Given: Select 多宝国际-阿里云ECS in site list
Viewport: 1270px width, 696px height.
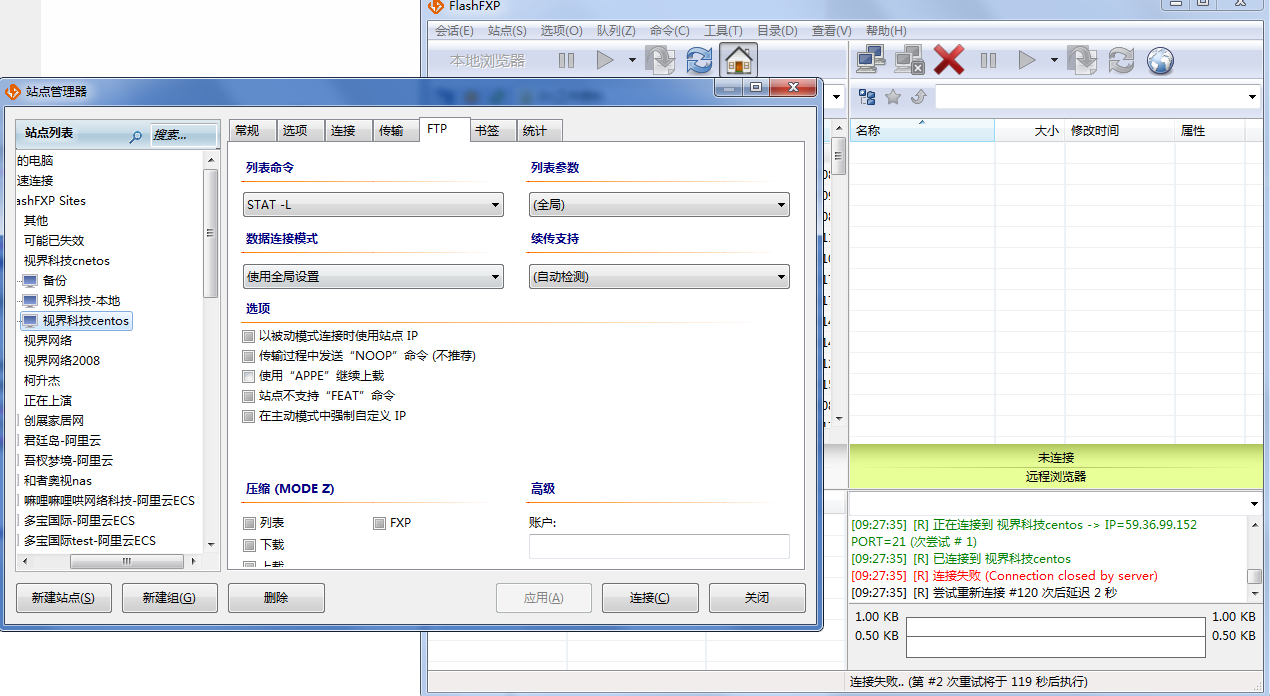Looking at the screenshot, I should coord(79,521).
